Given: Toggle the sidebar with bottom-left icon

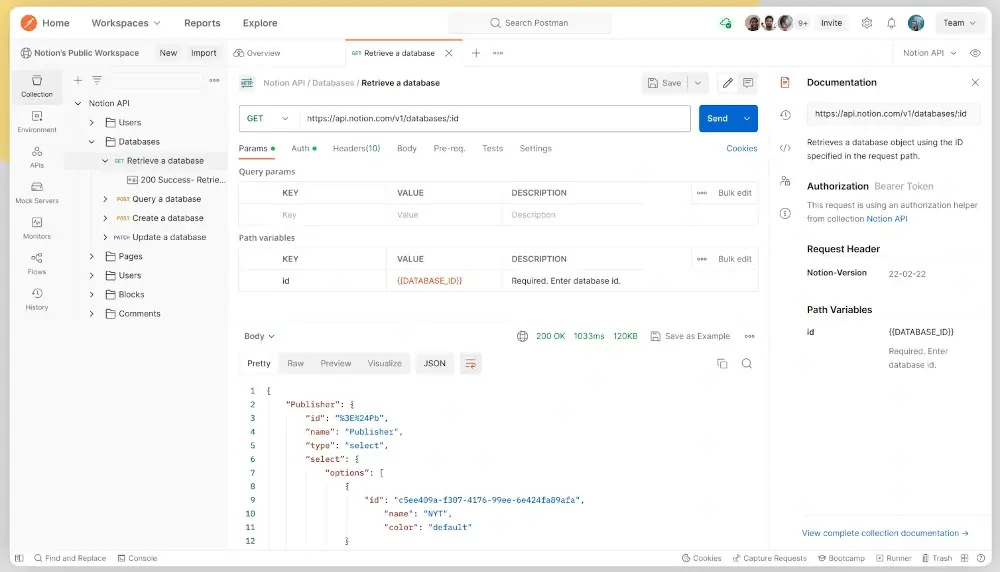Looking at the screenshot, I should [20, 558].
